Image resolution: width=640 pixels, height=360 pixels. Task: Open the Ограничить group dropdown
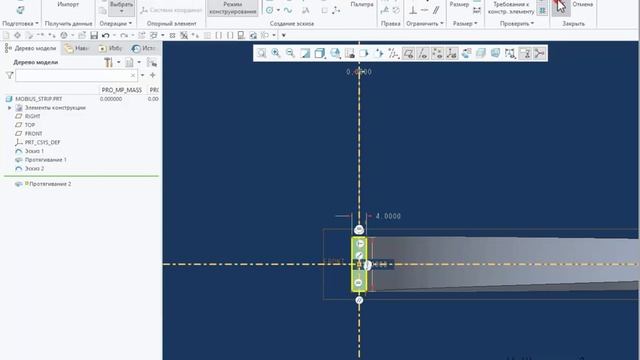[x=424, y=24]
